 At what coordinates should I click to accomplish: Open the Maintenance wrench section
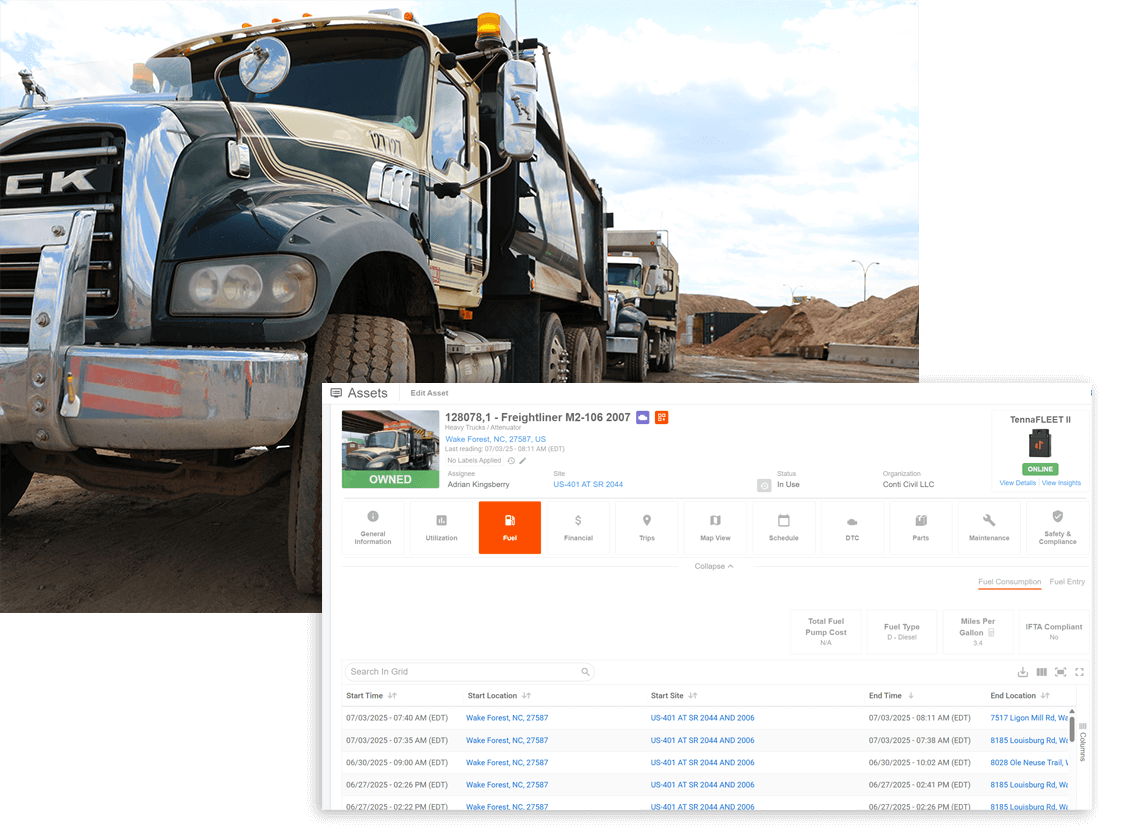(989, 527)
